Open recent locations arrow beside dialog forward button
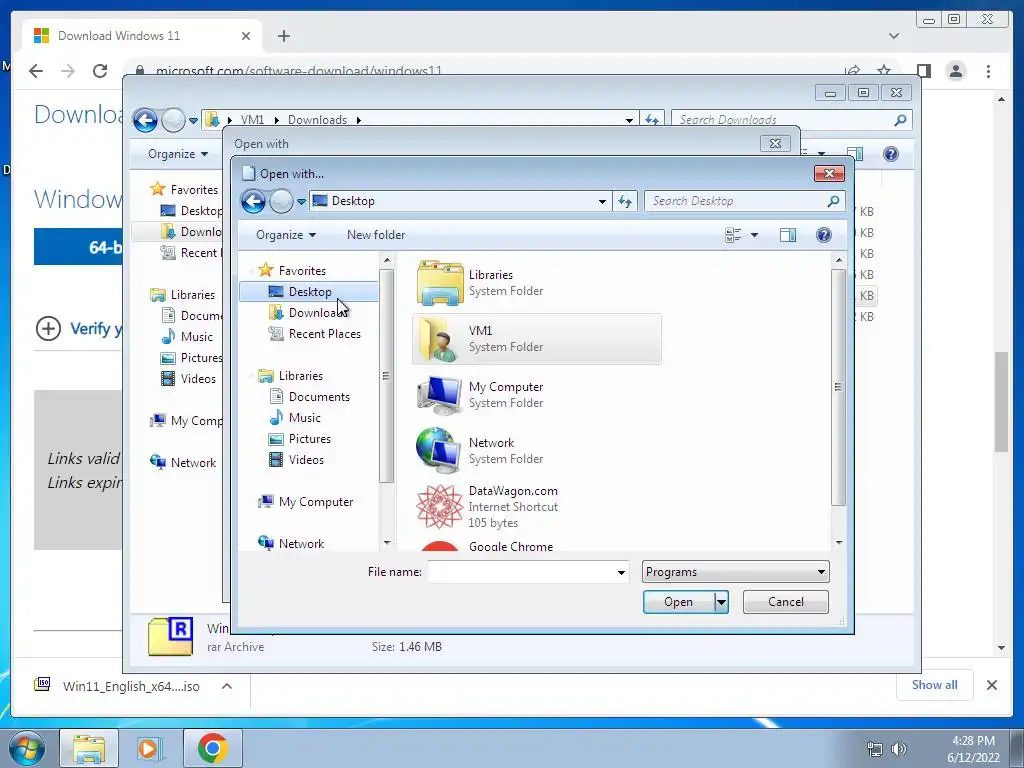 point(301,202)
